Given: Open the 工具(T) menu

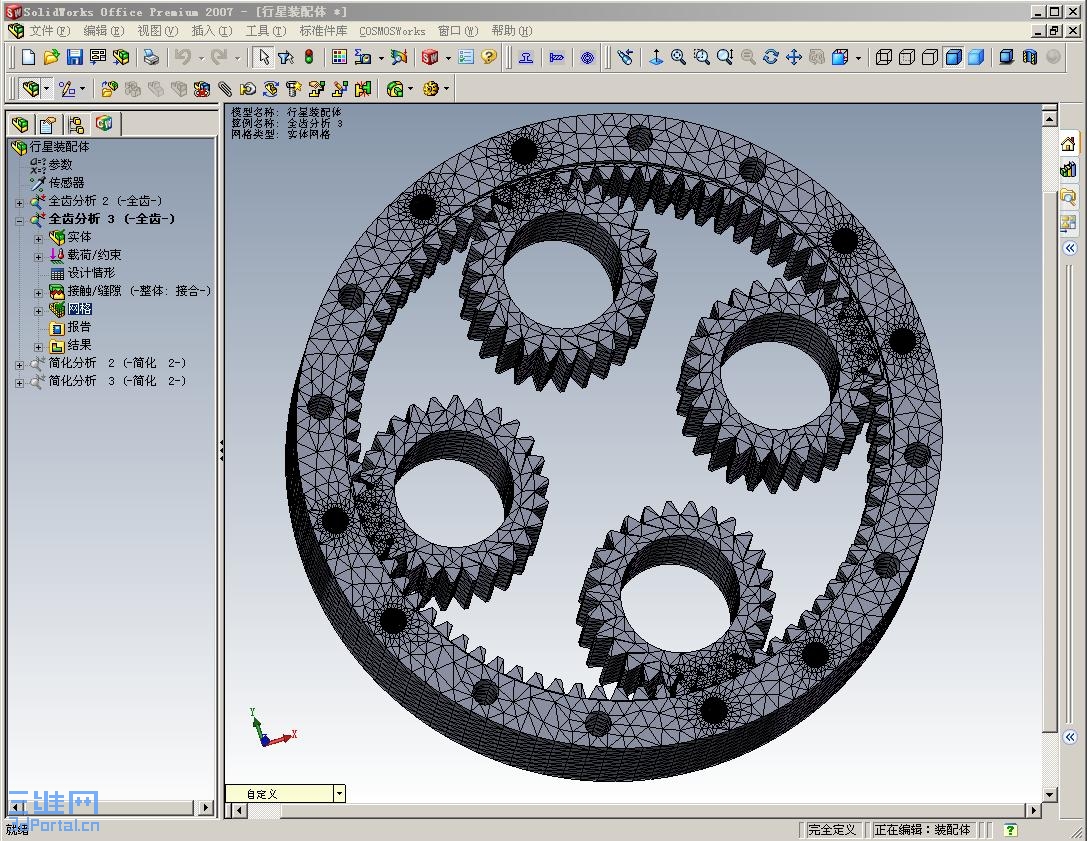Looking at the screenshot, I should coord(266,31).
